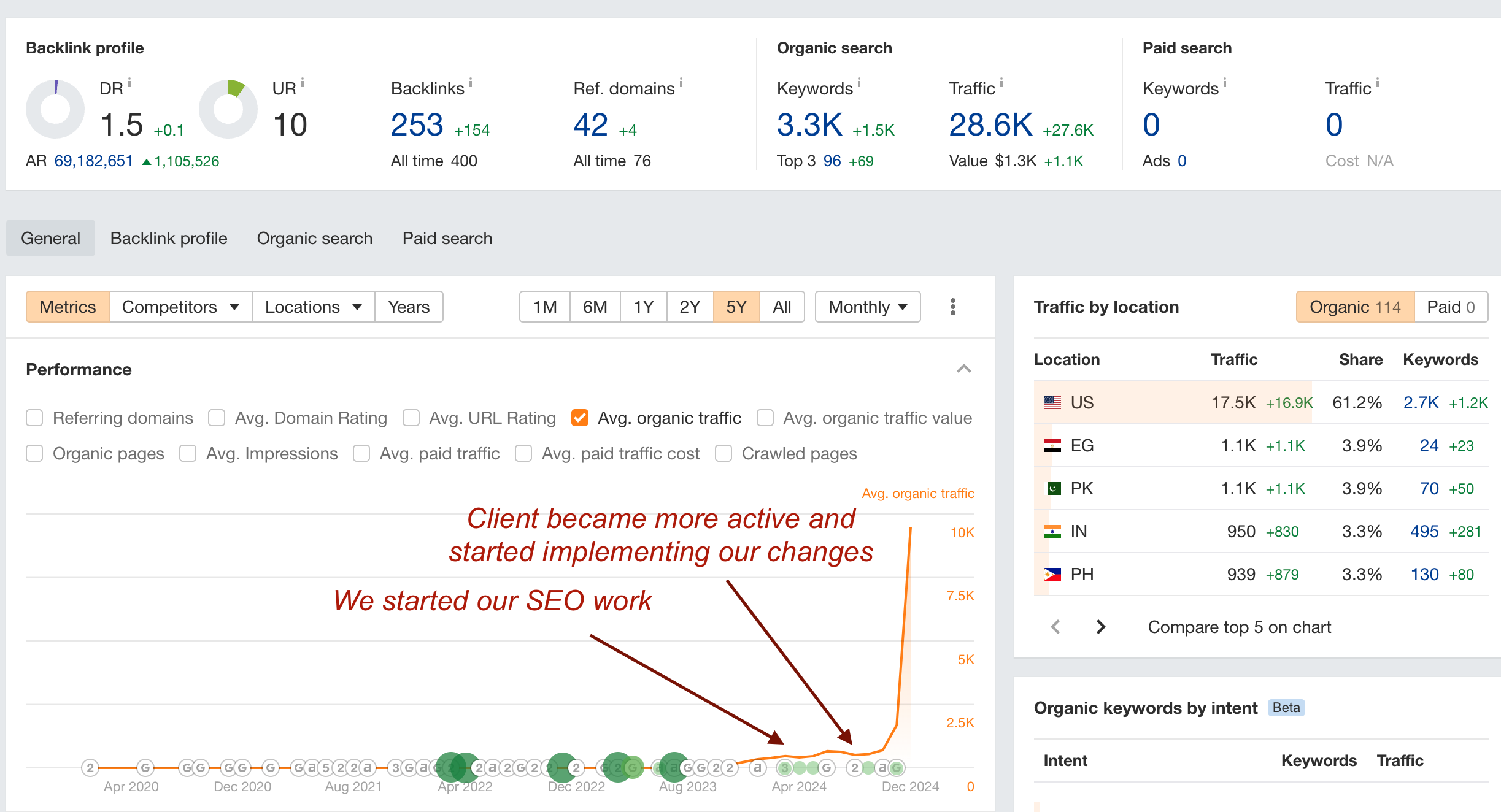Set chart range to 2Y
Screen dimensions: 1501x812
(690, 307)
